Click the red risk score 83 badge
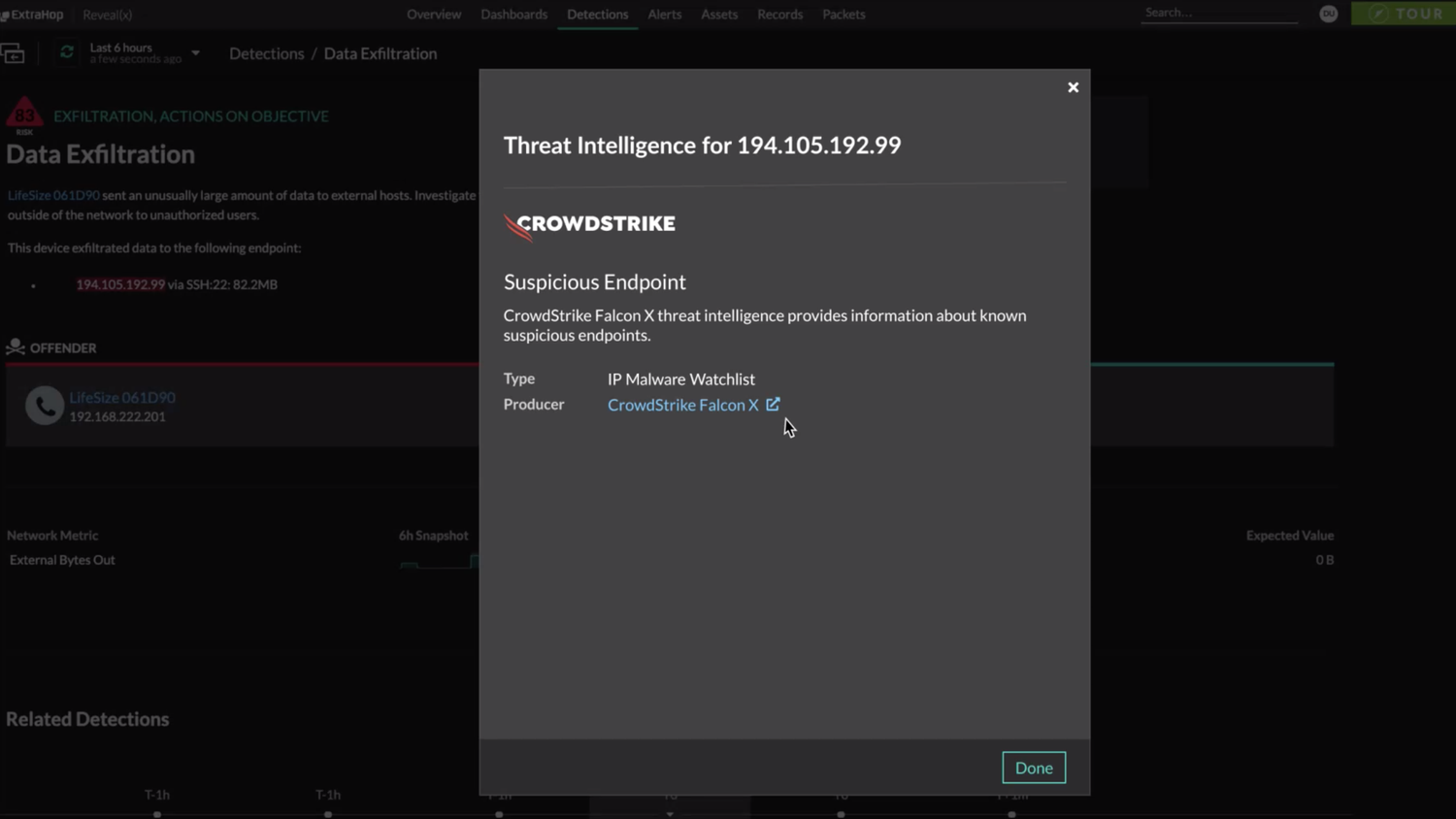 (23, 115)
